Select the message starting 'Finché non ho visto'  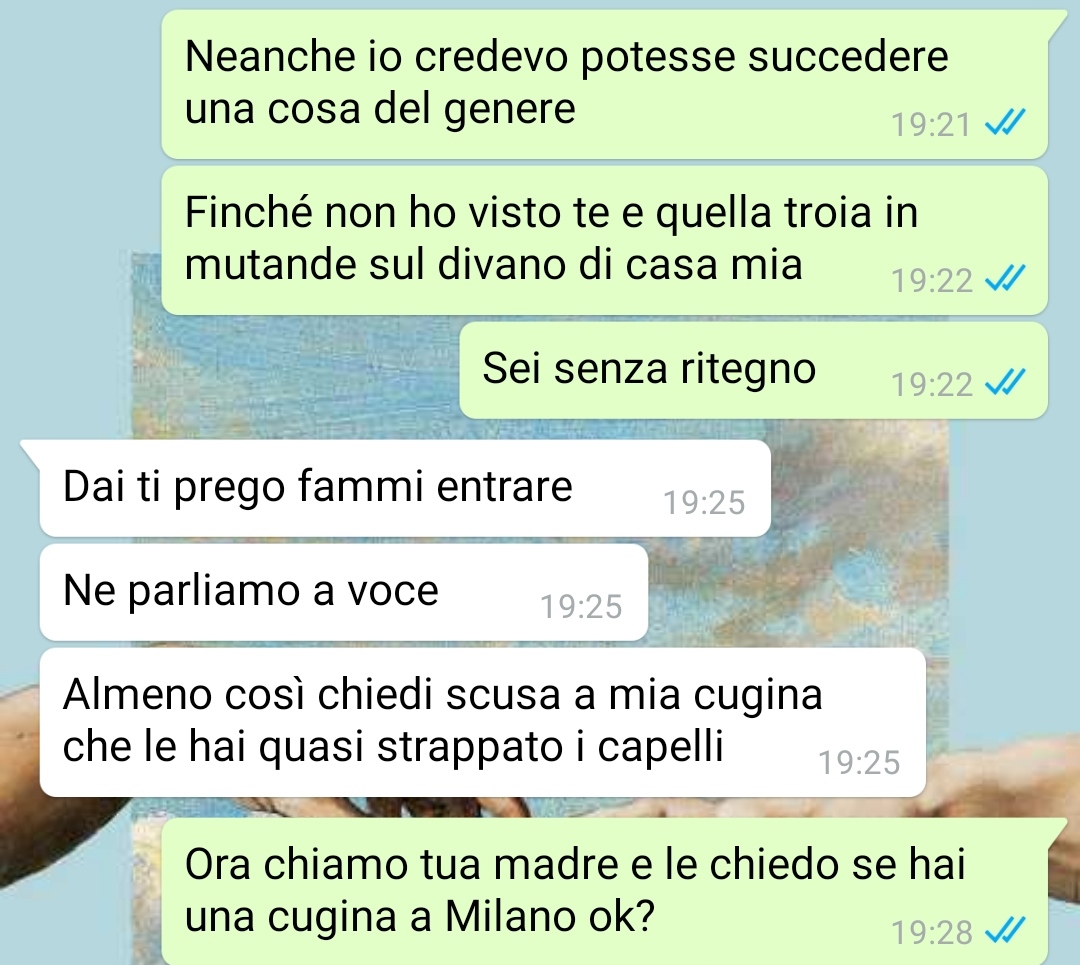[604, 240]
